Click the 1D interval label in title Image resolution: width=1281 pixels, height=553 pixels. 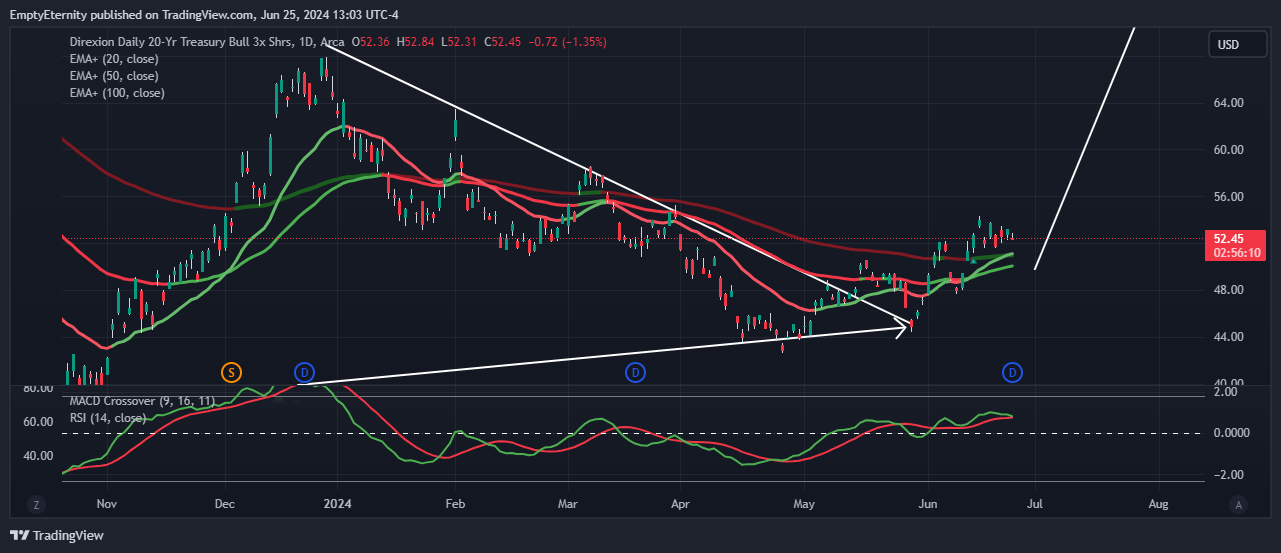point(307,42)
